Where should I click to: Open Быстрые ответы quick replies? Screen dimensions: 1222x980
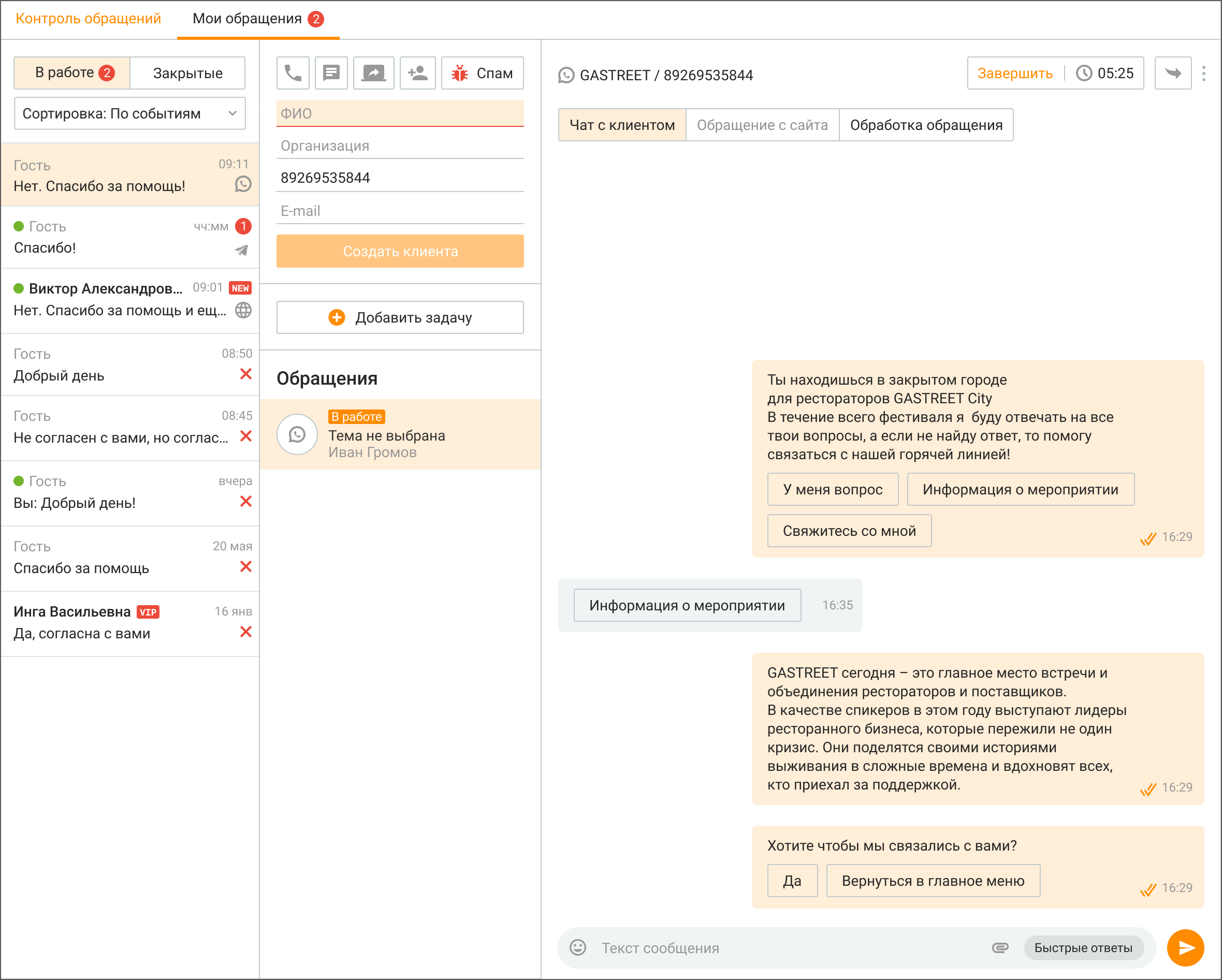coord(1083,948)
